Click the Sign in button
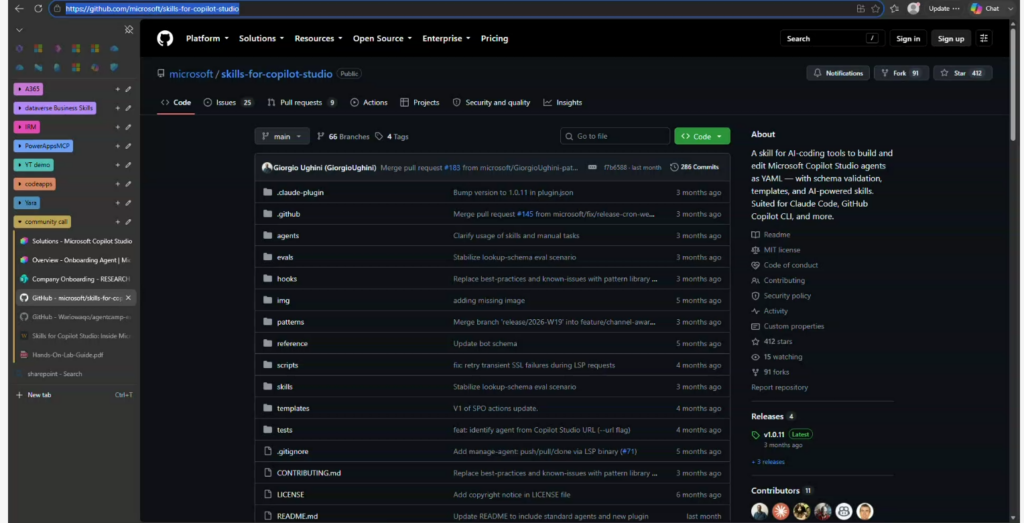 908,39
